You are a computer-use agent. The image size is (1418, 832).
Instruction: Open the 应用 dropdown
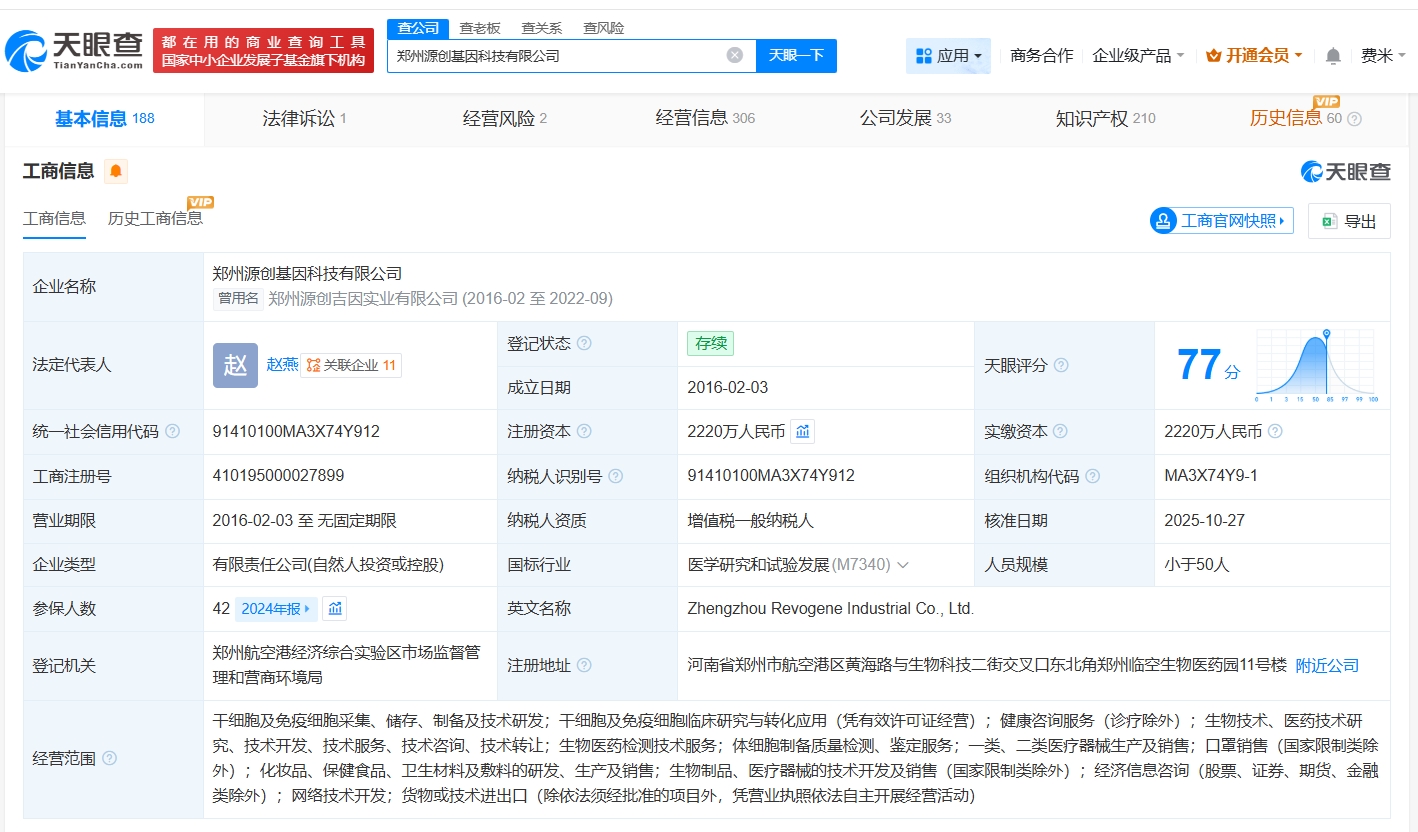click(948, 56)
